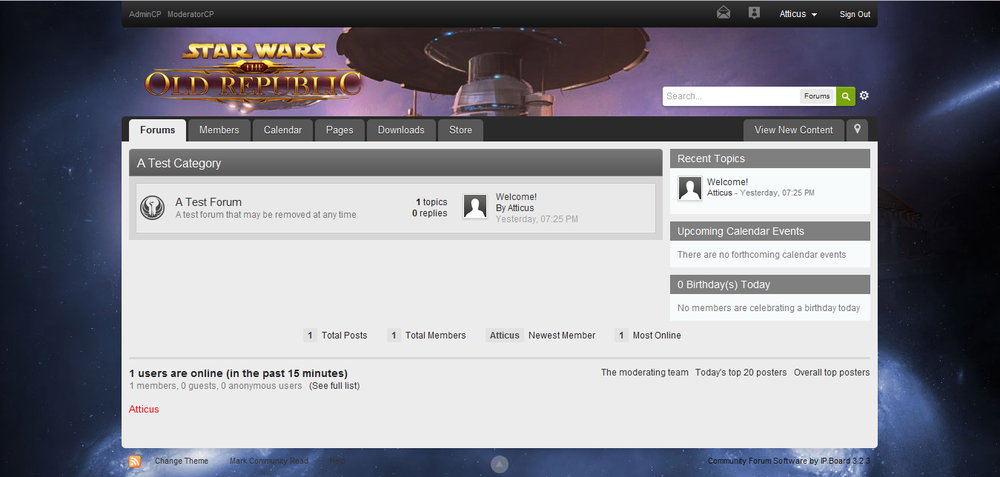Open the AdminCP link
This screenshot has height=477, width=1000.
145,14
